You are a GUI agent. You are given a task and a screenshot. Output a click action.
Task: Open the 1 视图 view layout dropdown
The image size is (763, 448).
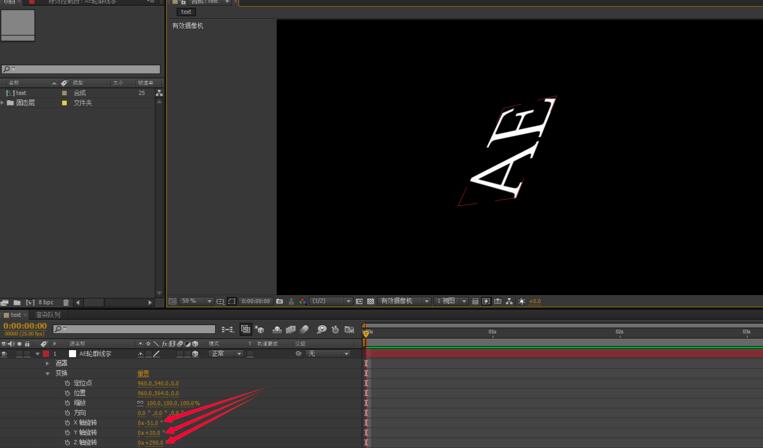451,301
